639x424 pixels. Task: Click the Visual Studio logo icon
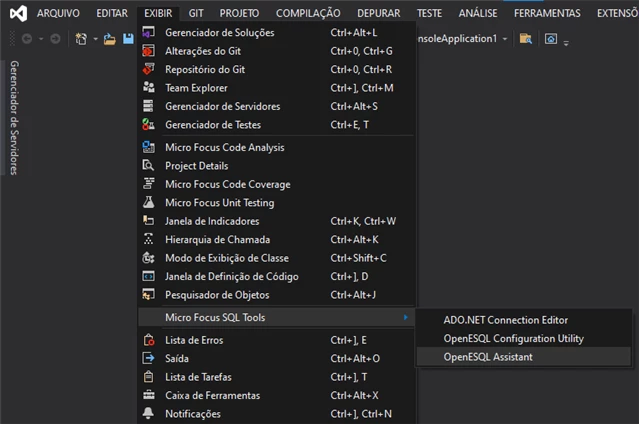click(x=18, y=13)
